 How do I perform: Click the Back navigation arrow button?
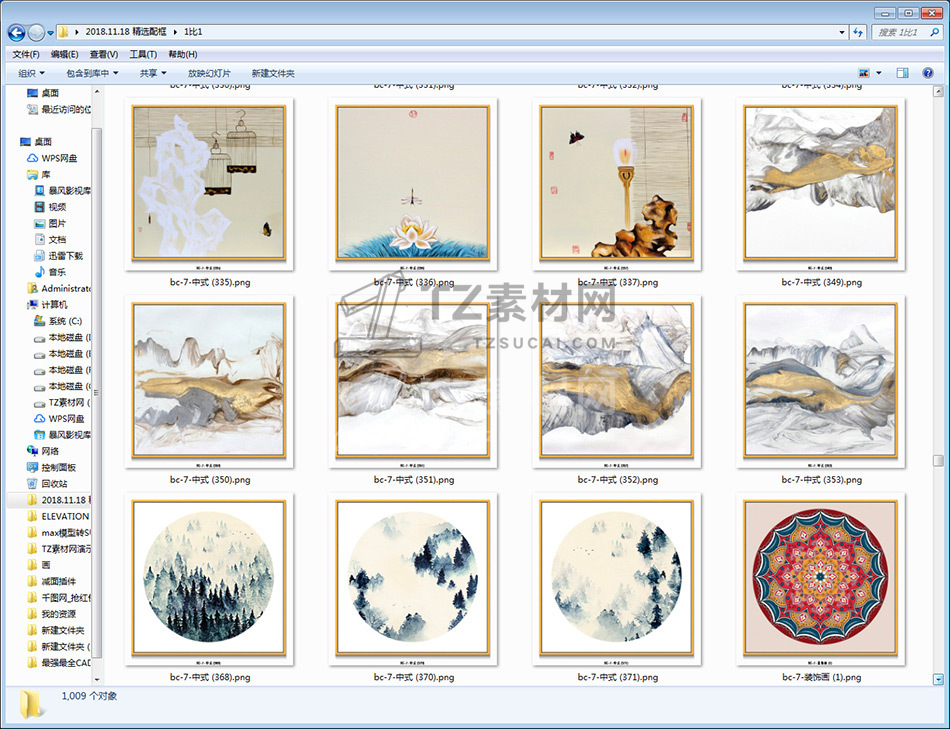16,33
